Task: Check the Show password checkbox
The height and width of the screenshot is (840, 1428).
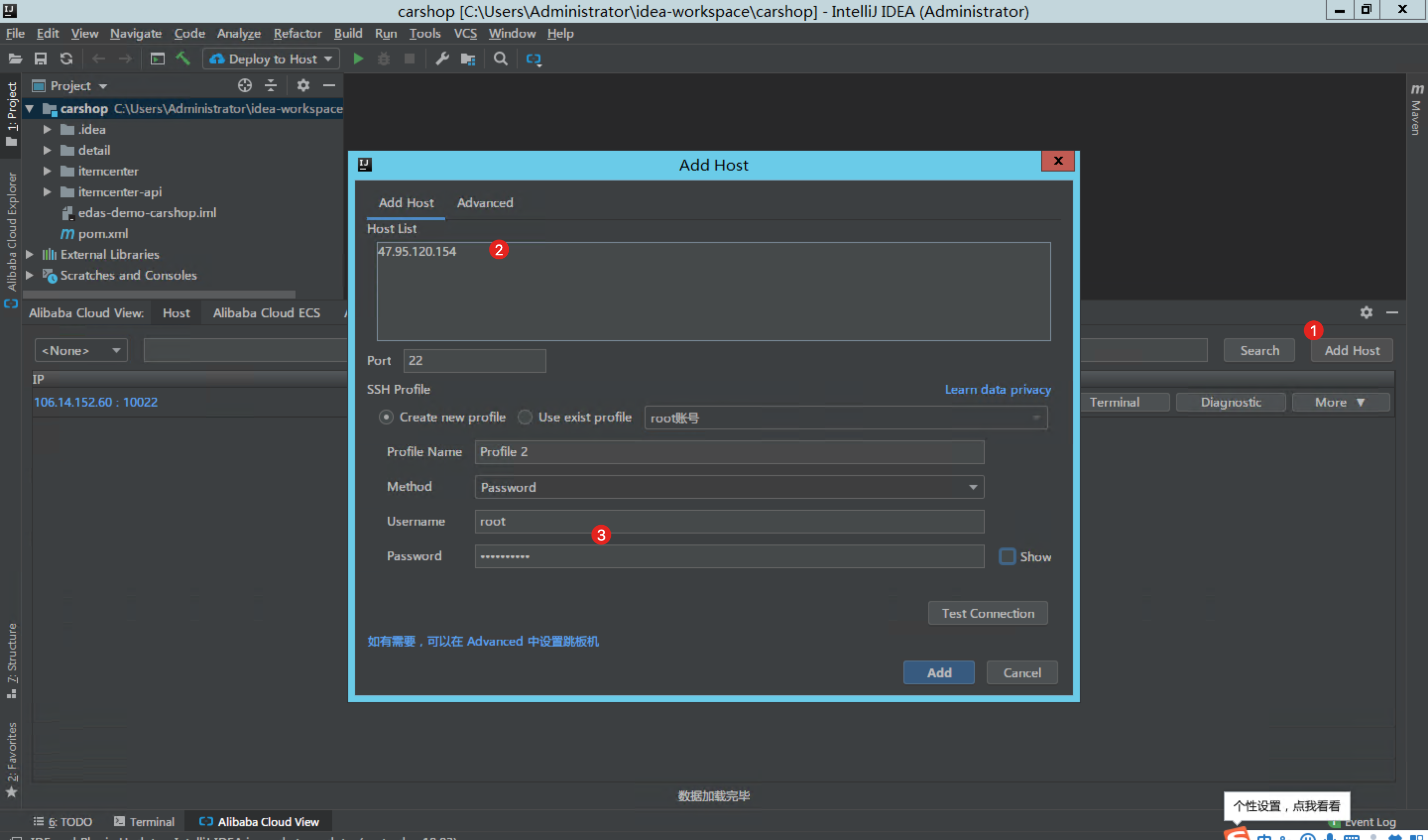Action: [x=1007, y=556]
